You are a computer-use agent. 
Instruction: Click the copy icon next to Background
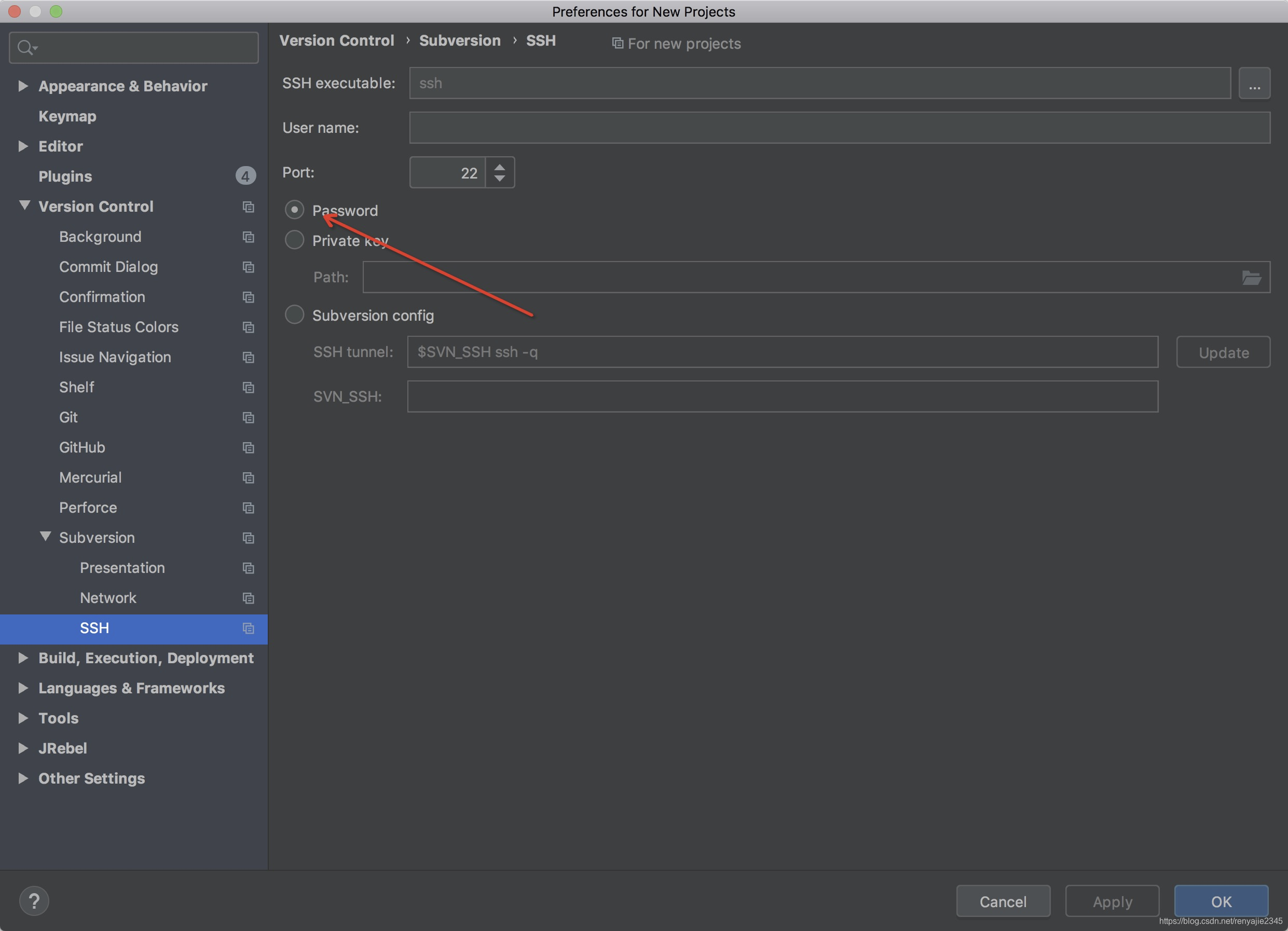[248, 237]
